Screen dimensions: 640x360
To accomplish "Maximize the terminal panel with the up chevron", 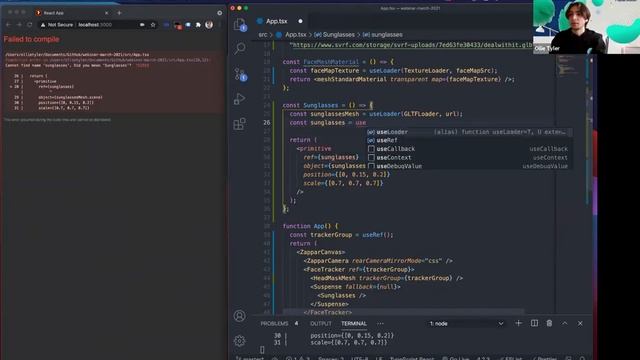I will 565,323.
